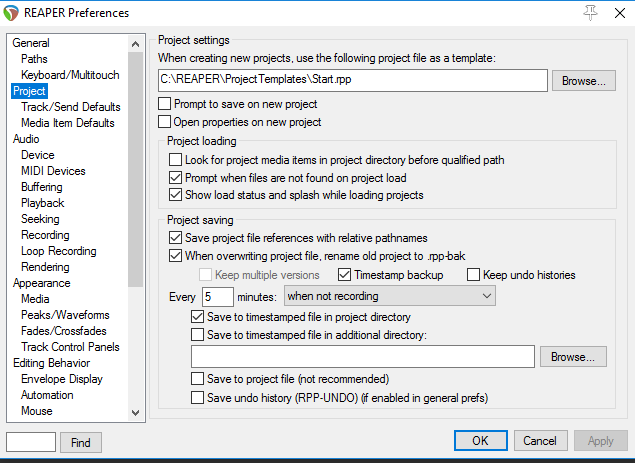
Task: Open Loop Recording settings
Action: 59,251
